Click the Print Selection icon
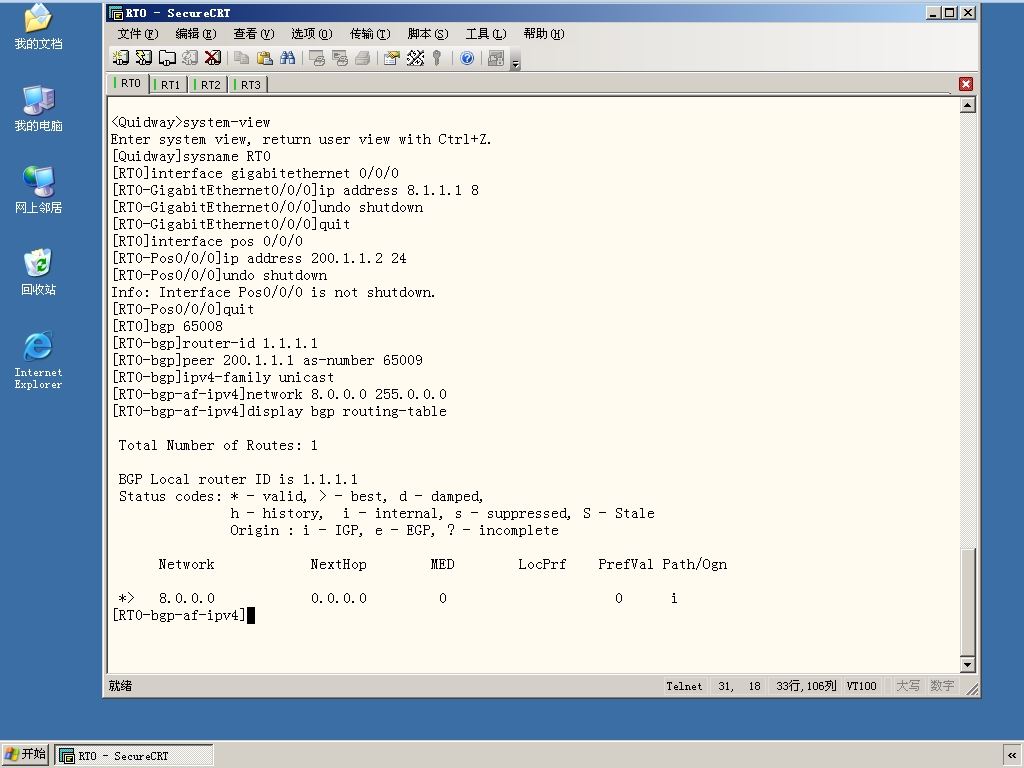 (340, 58)
